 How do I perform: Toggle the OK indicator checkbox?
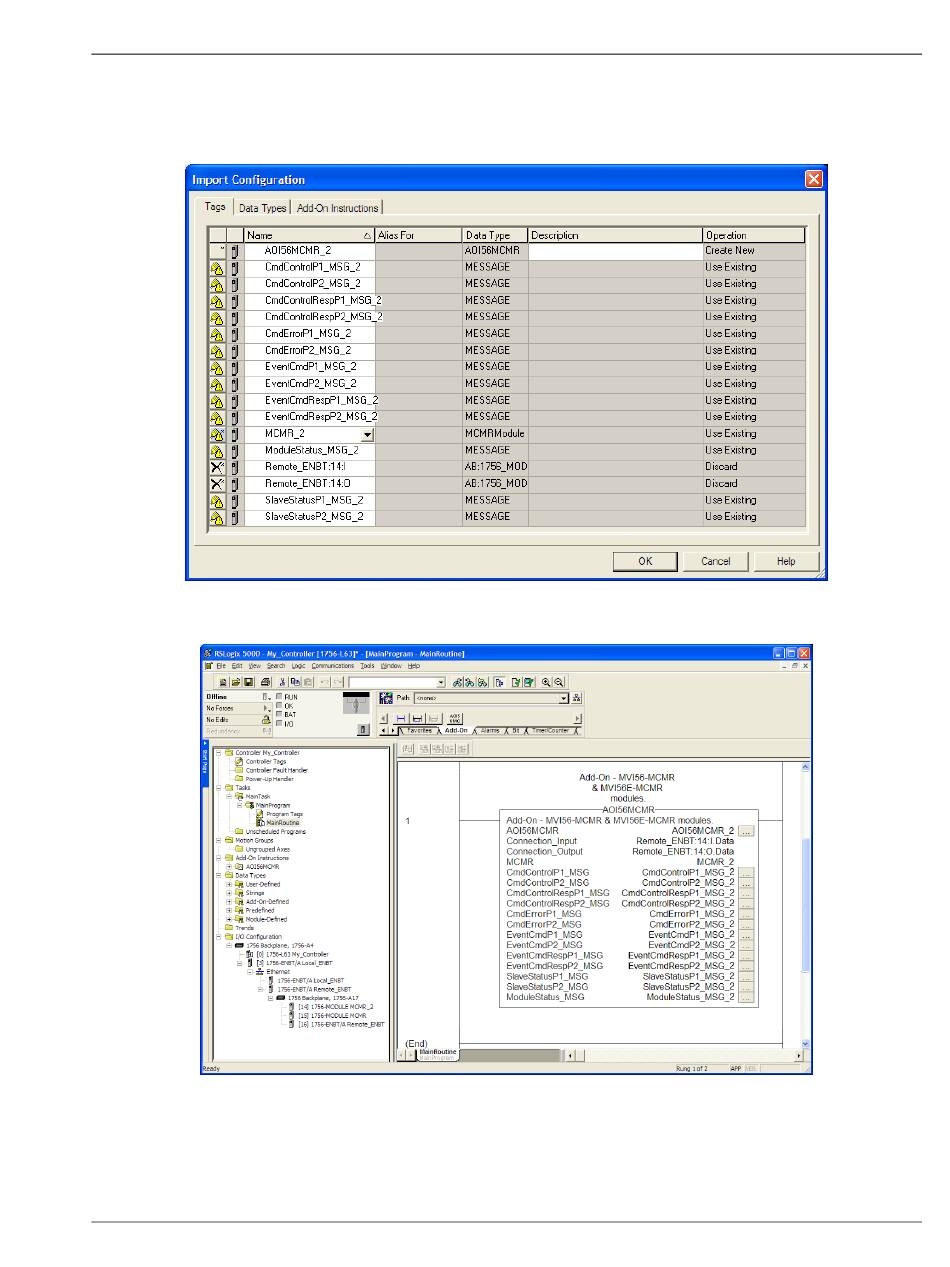(x=279, y=706)
